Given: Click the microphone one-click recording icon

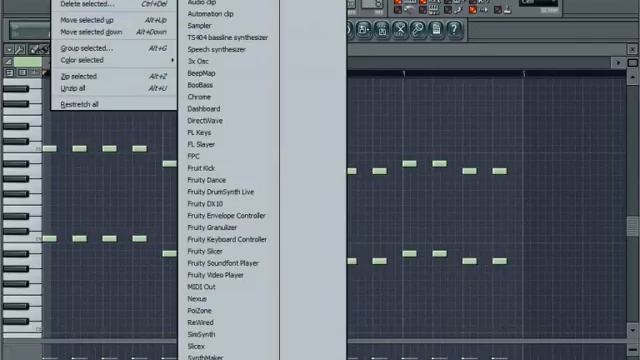Looking at the screenshot, I should click(x=418, y=29).
